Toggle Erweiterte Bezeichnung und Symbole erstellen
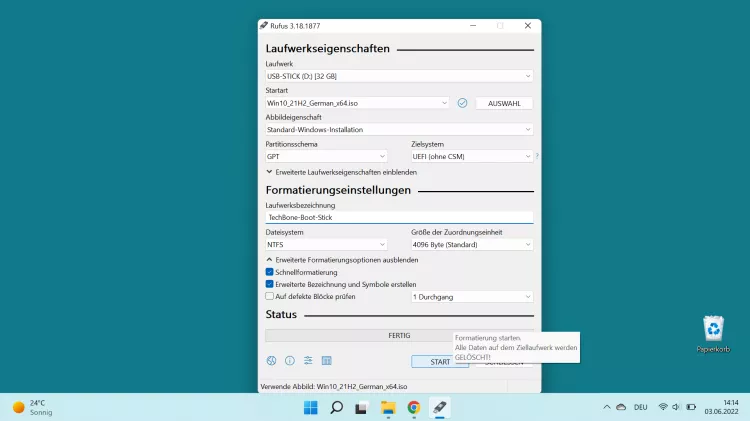Viewport: 750px width, 421px height. coord(270,284)
